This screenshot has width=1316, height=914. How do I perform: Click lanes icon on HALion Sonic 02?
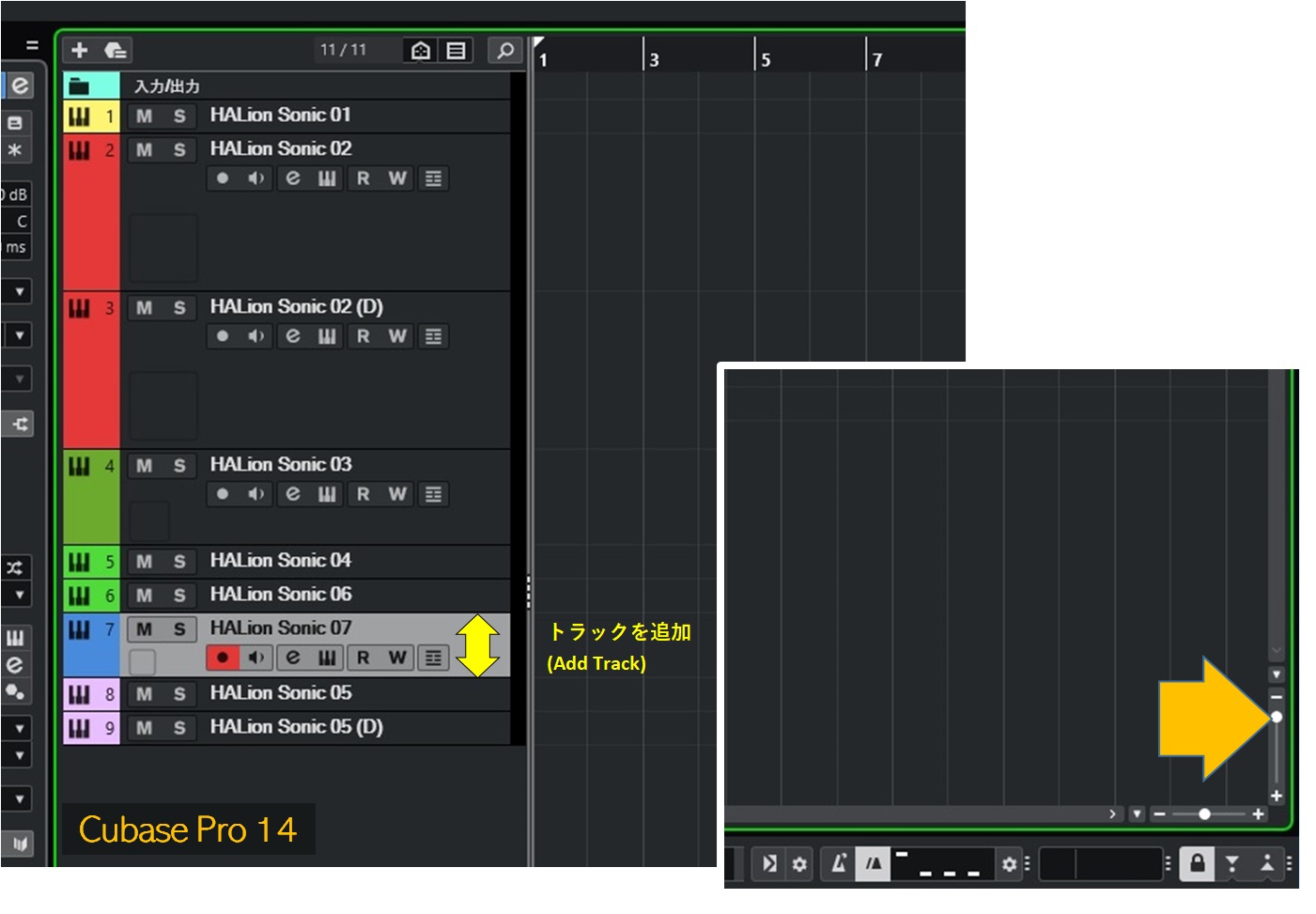(433, 178)
